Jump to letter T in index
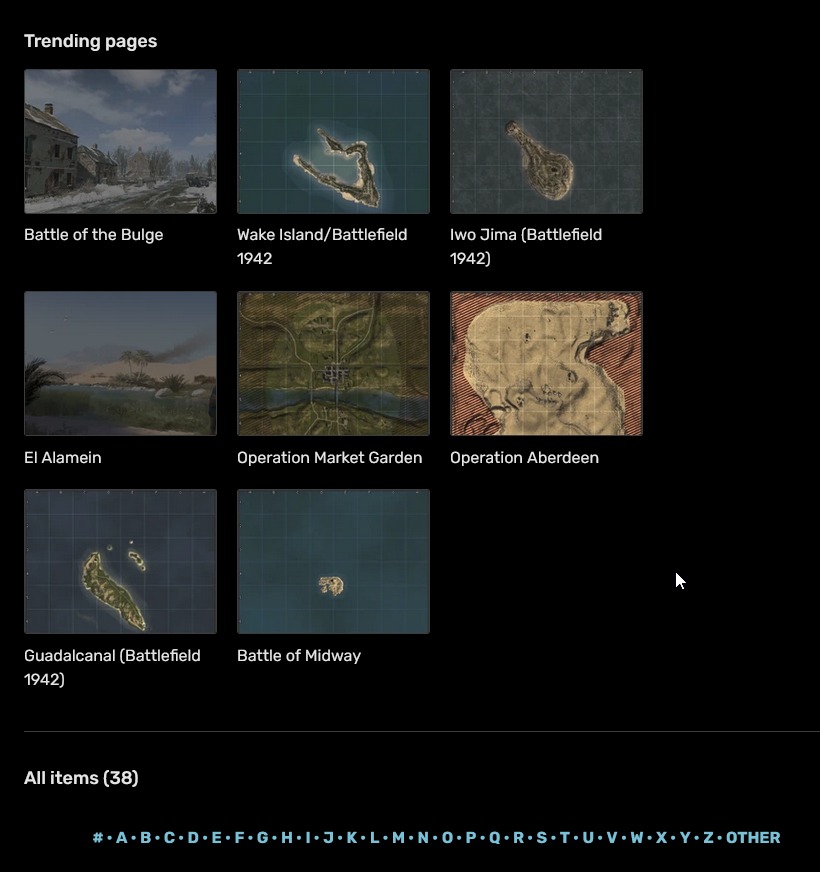This screenshot has height=872, width=820. pyautogui.click(x=565, y=838)
